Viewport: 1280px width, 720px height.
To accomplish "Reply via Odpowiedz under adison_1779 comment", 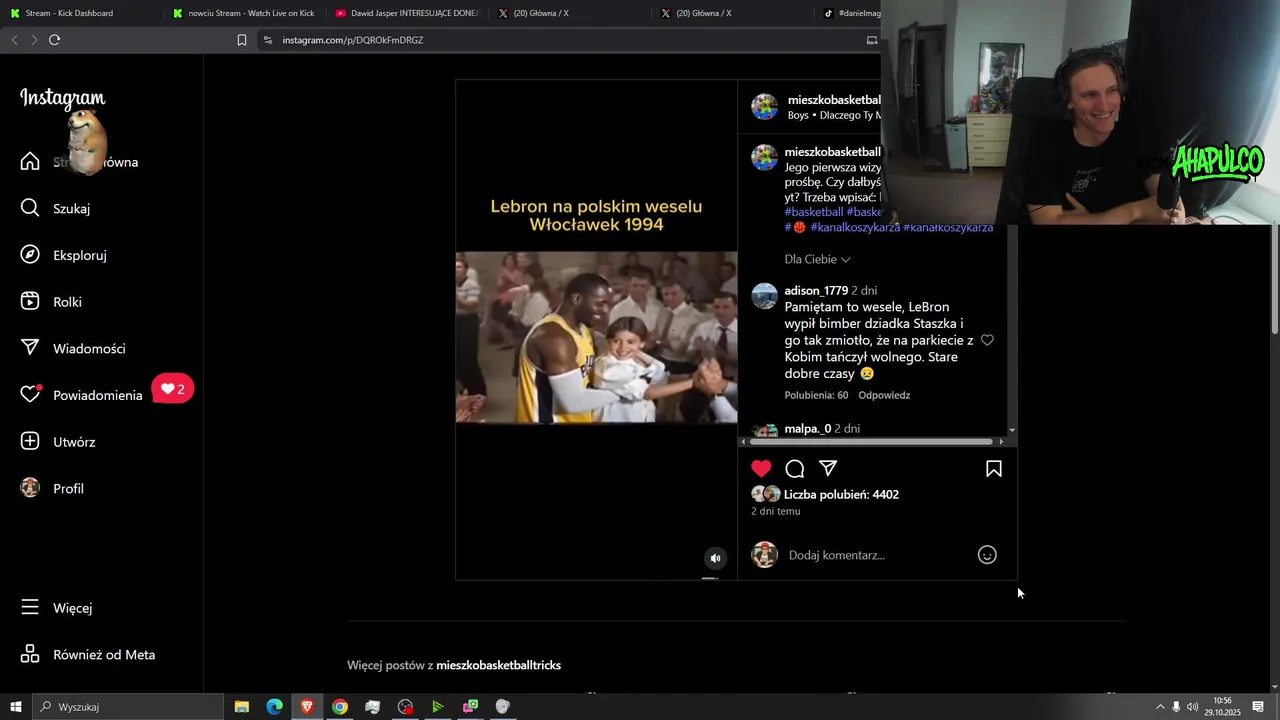I will 884,395.
